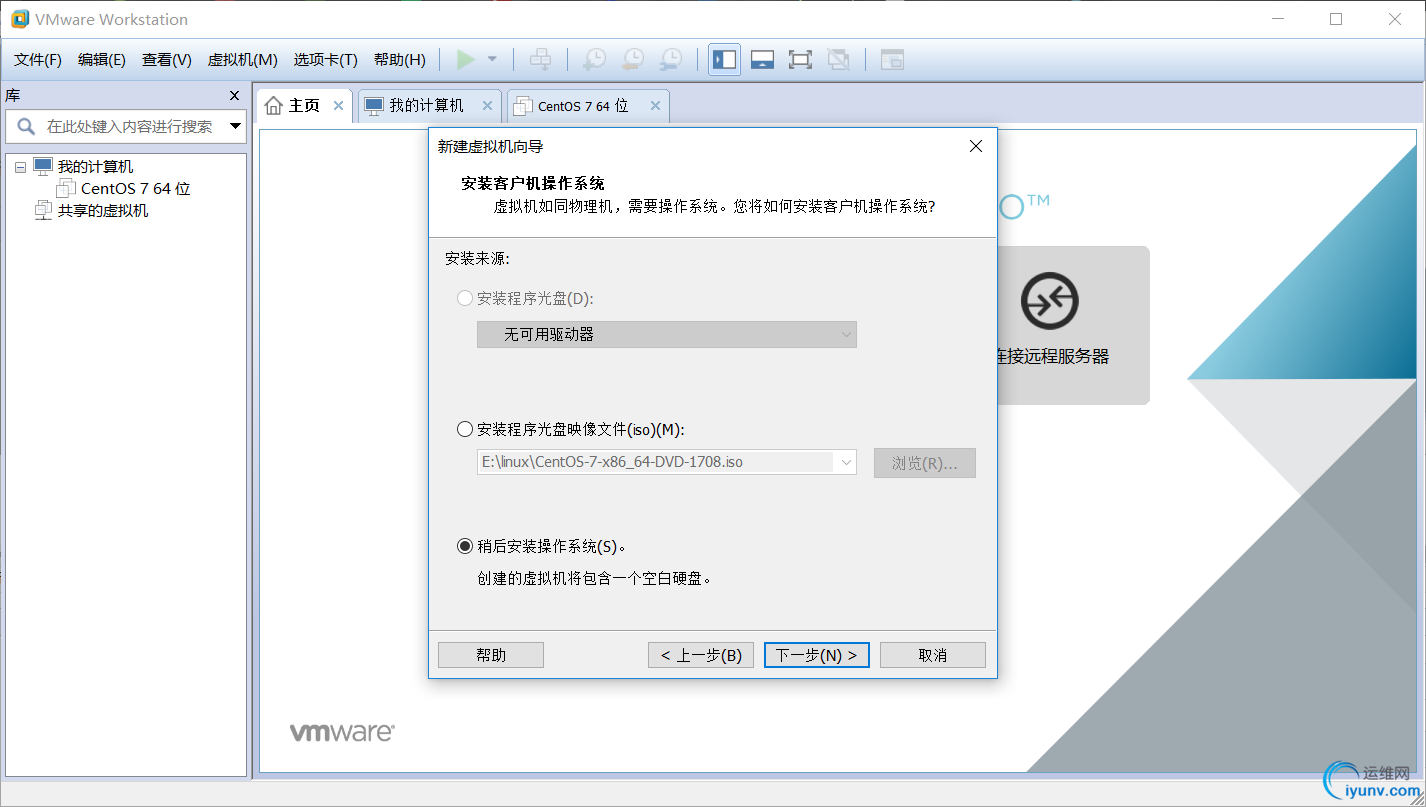The height and width of the screenshot is (807, 1426).
Task: Open the power options dropdown arrow
Action: point(492,60)
